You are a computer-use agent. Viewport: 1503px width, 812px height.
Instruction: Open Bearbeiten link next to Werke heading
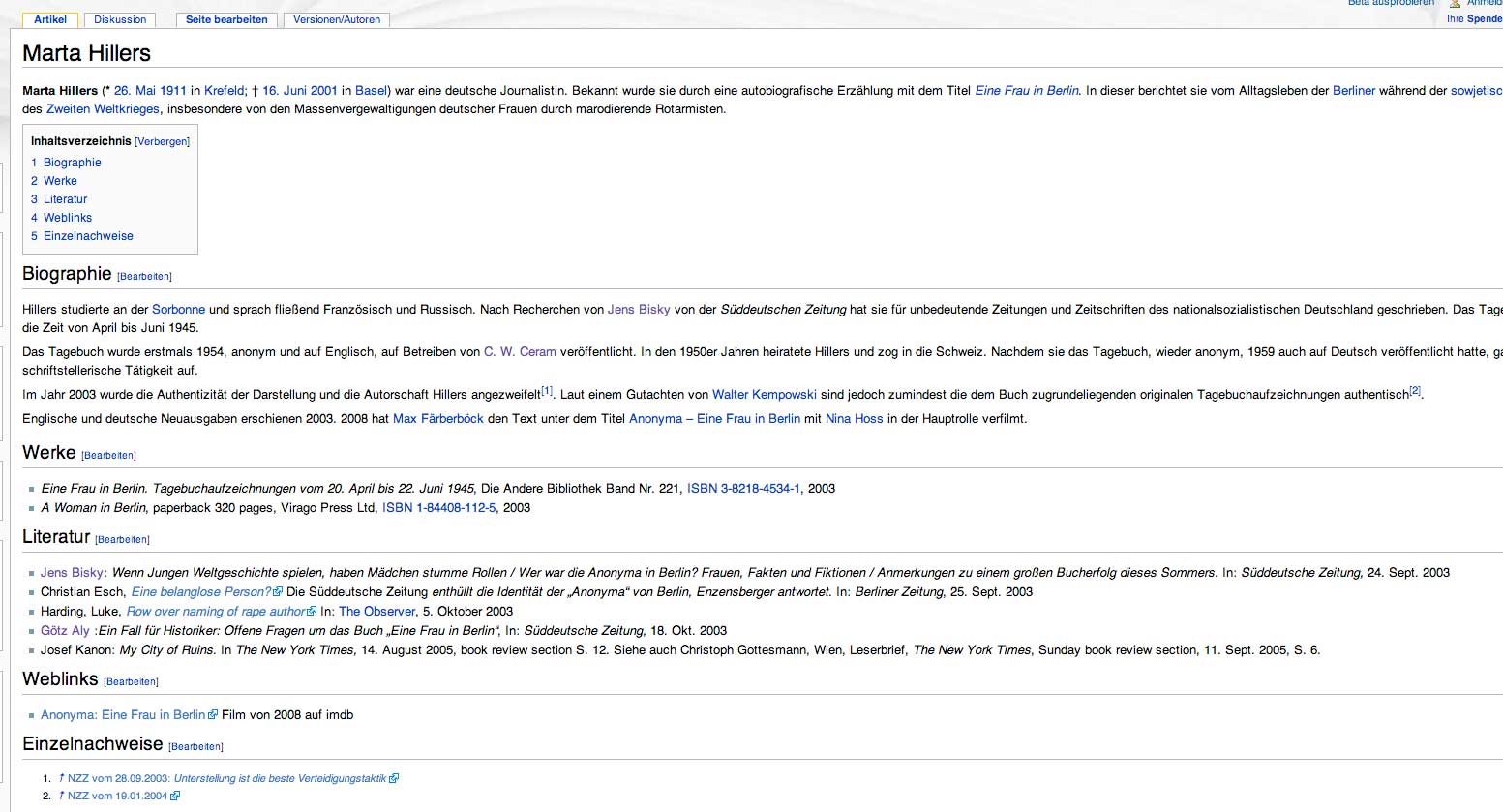pos(108,456)
